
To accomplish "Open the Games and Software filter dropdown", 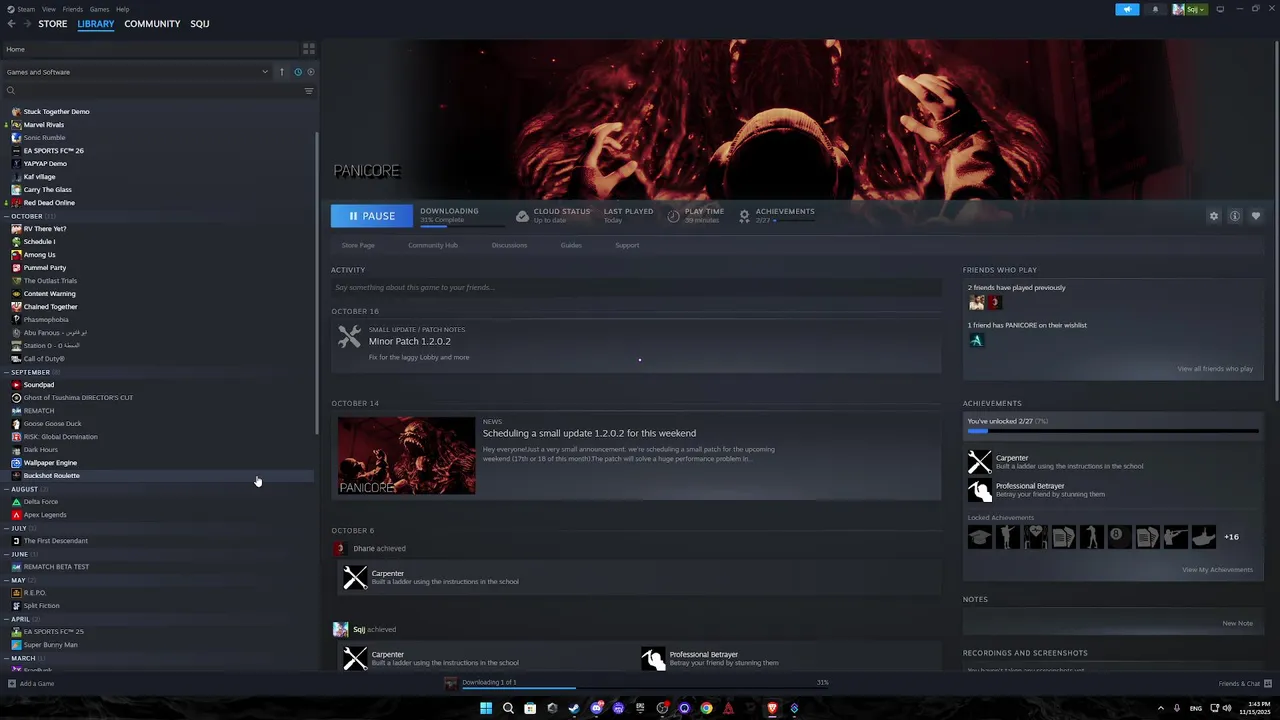I will [x=137, y=72].
